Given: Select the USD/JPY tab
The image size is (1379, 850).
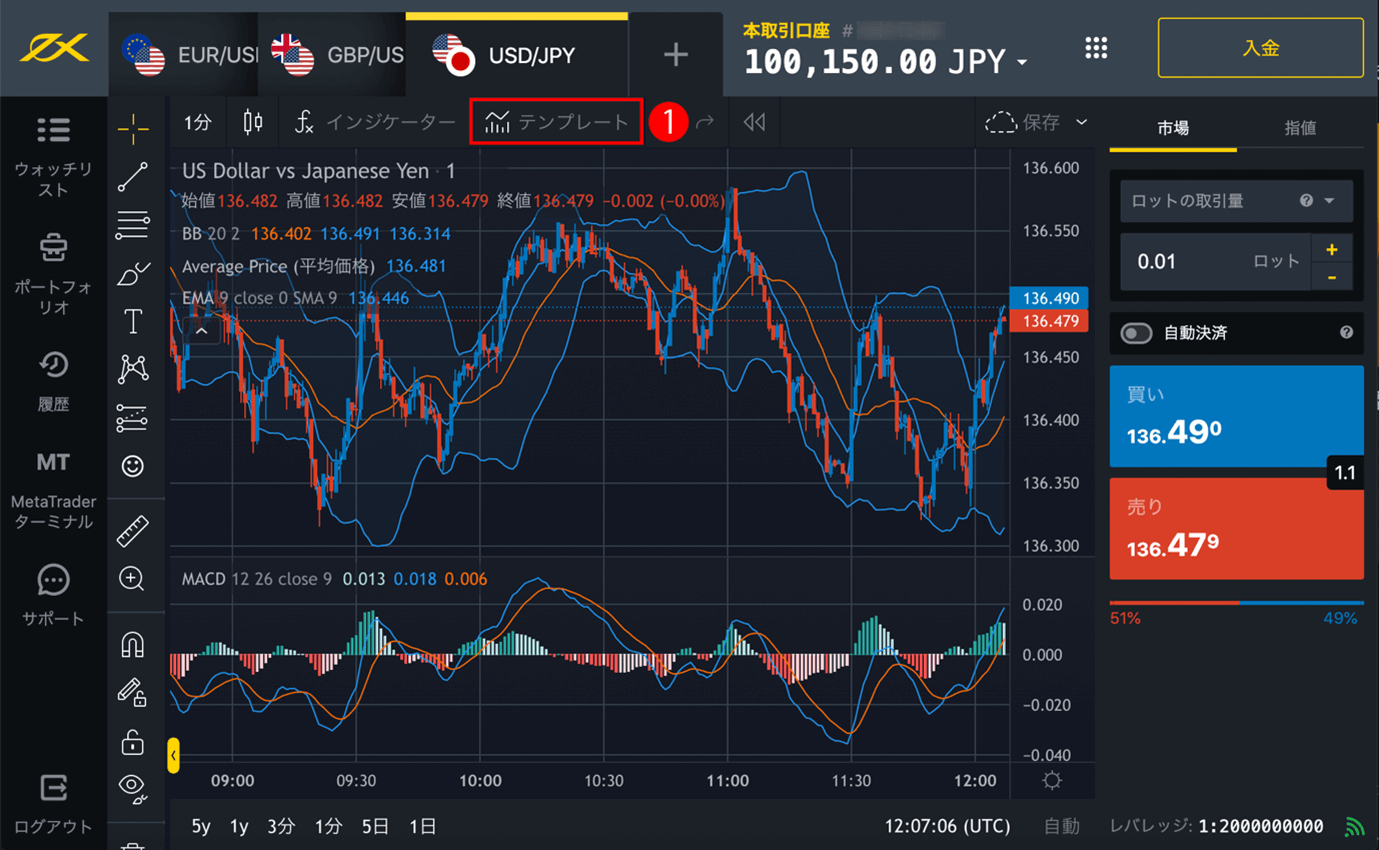Looking at the screenshot, I should coord(517,55).
